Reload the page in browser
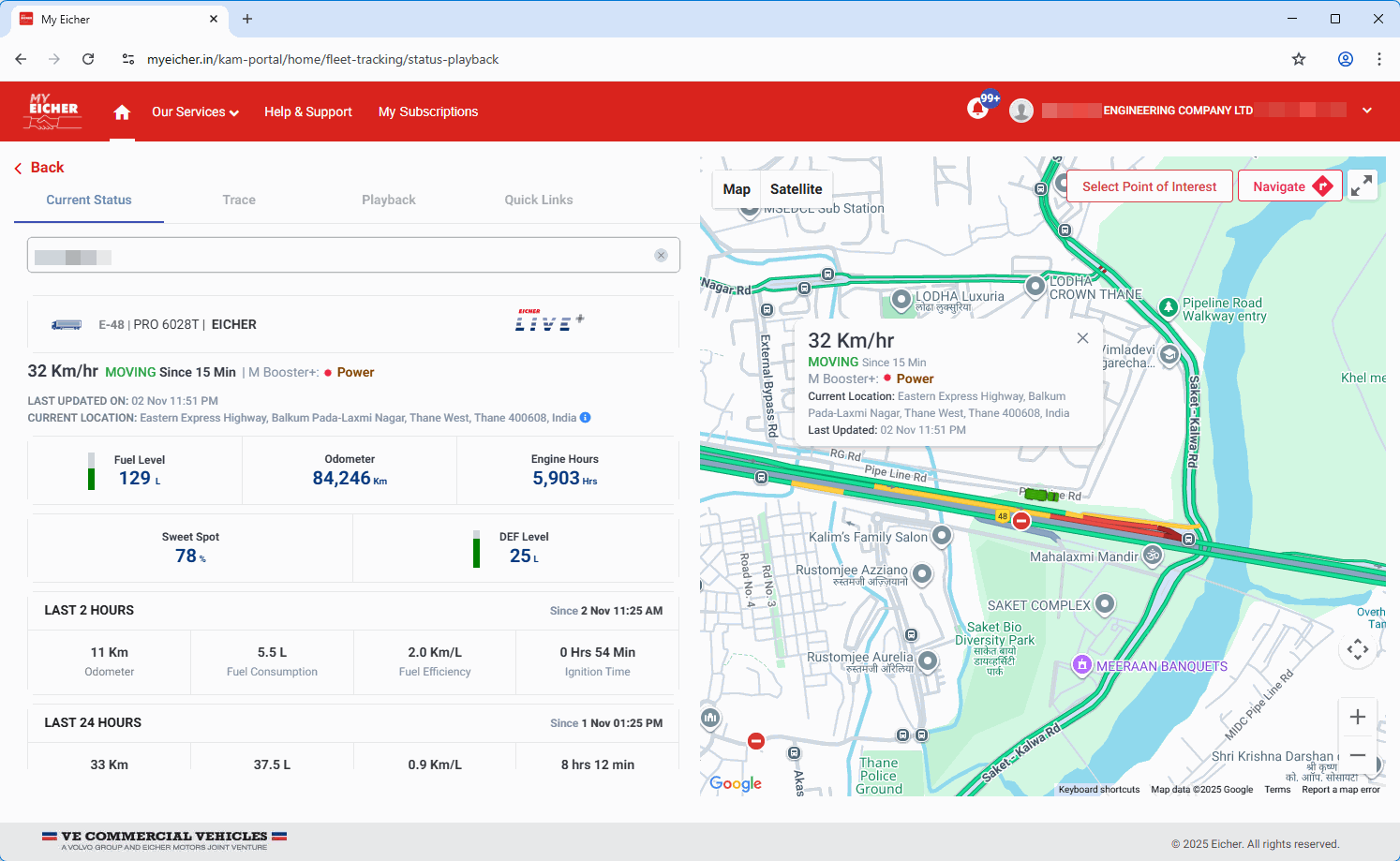Image resolution: width=1400 pixels, height=861 pixels. (x=88, y=59)
